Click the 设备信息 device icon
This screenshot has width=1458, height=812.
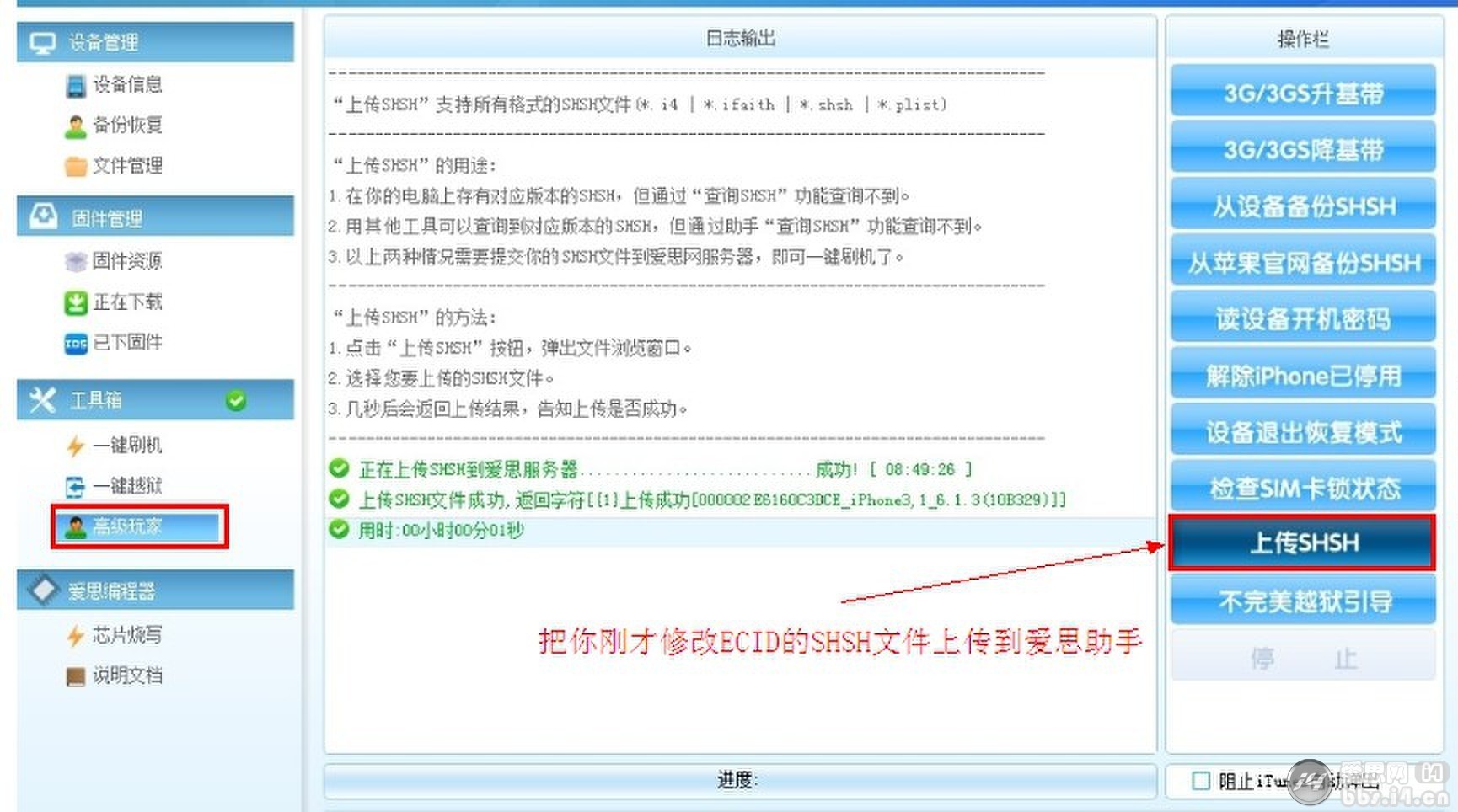(76, 85)
